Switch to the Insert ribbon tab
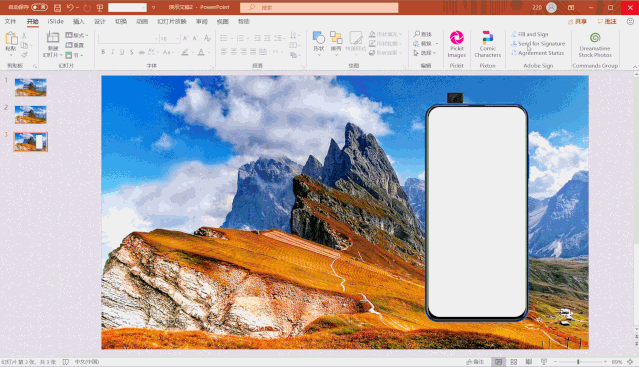The image size is (639, 367). point(79,21)
